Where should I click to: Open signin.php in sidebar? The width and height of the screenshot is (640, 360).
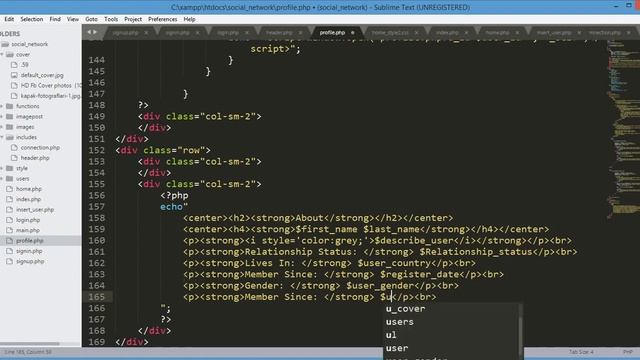coord(29,251)
